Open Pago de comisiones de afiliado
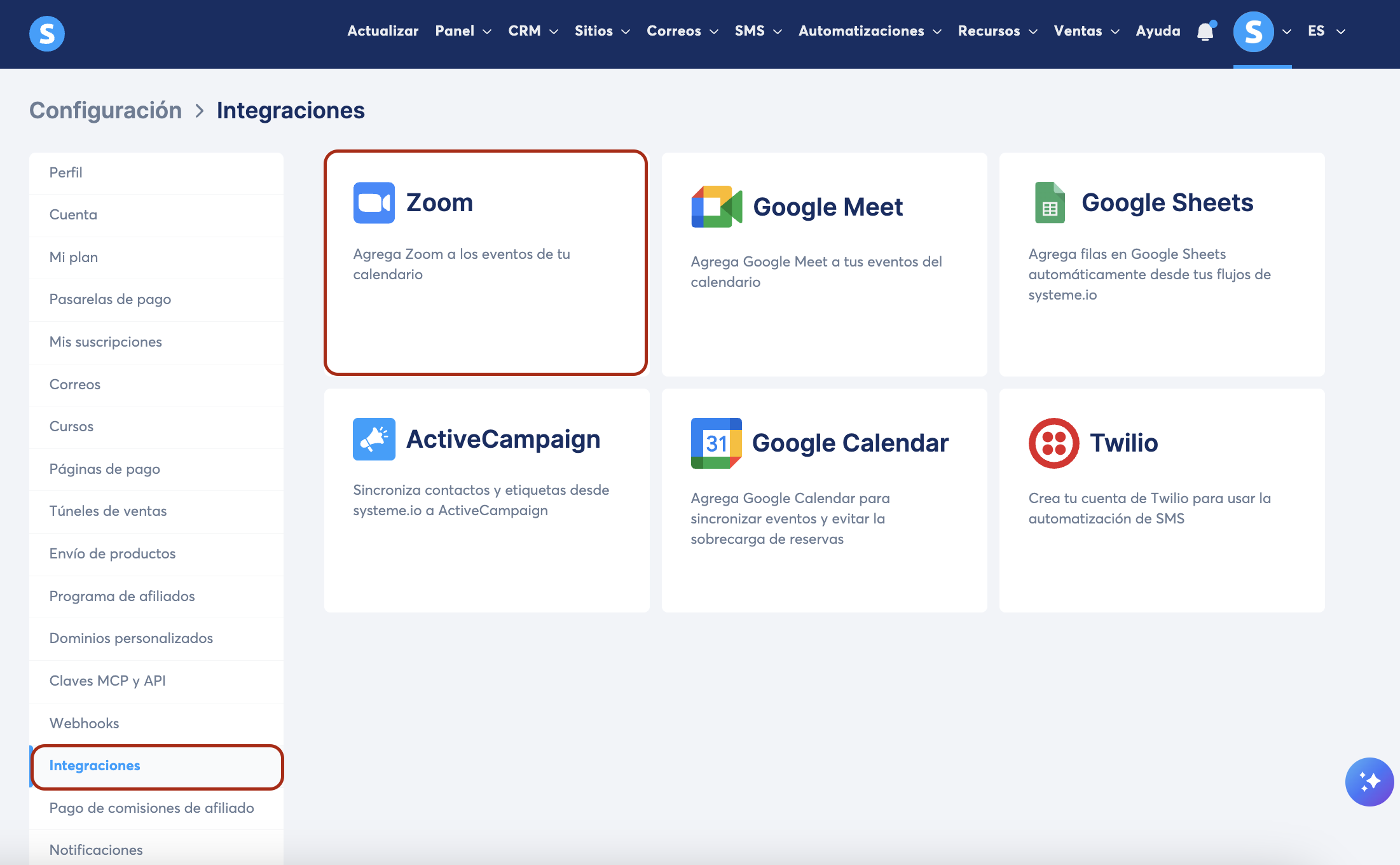 tap(156, 808)
